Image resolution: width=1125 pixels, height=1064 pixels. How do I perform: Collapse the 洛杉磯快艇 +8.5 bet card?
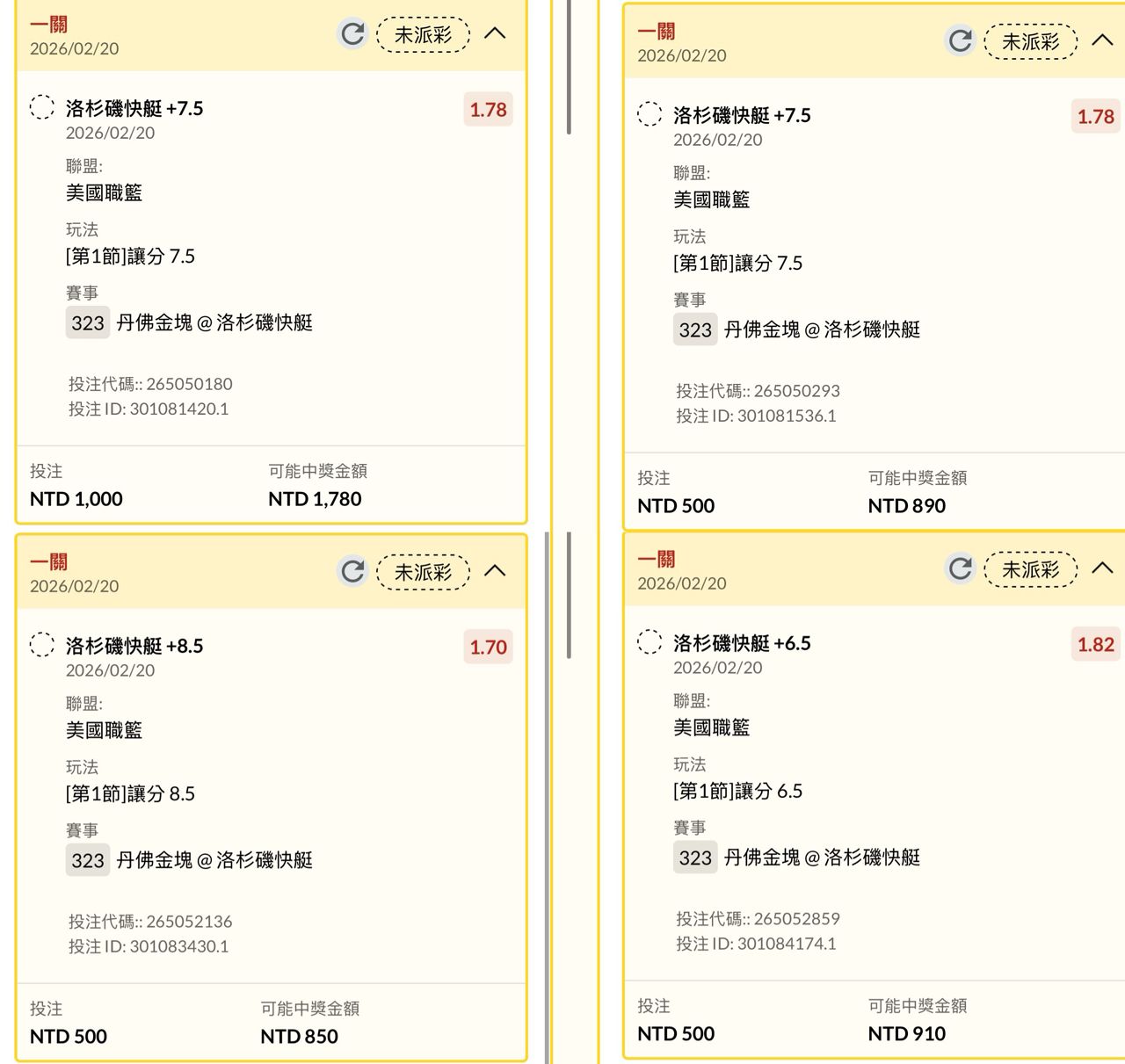click(495, 571)
